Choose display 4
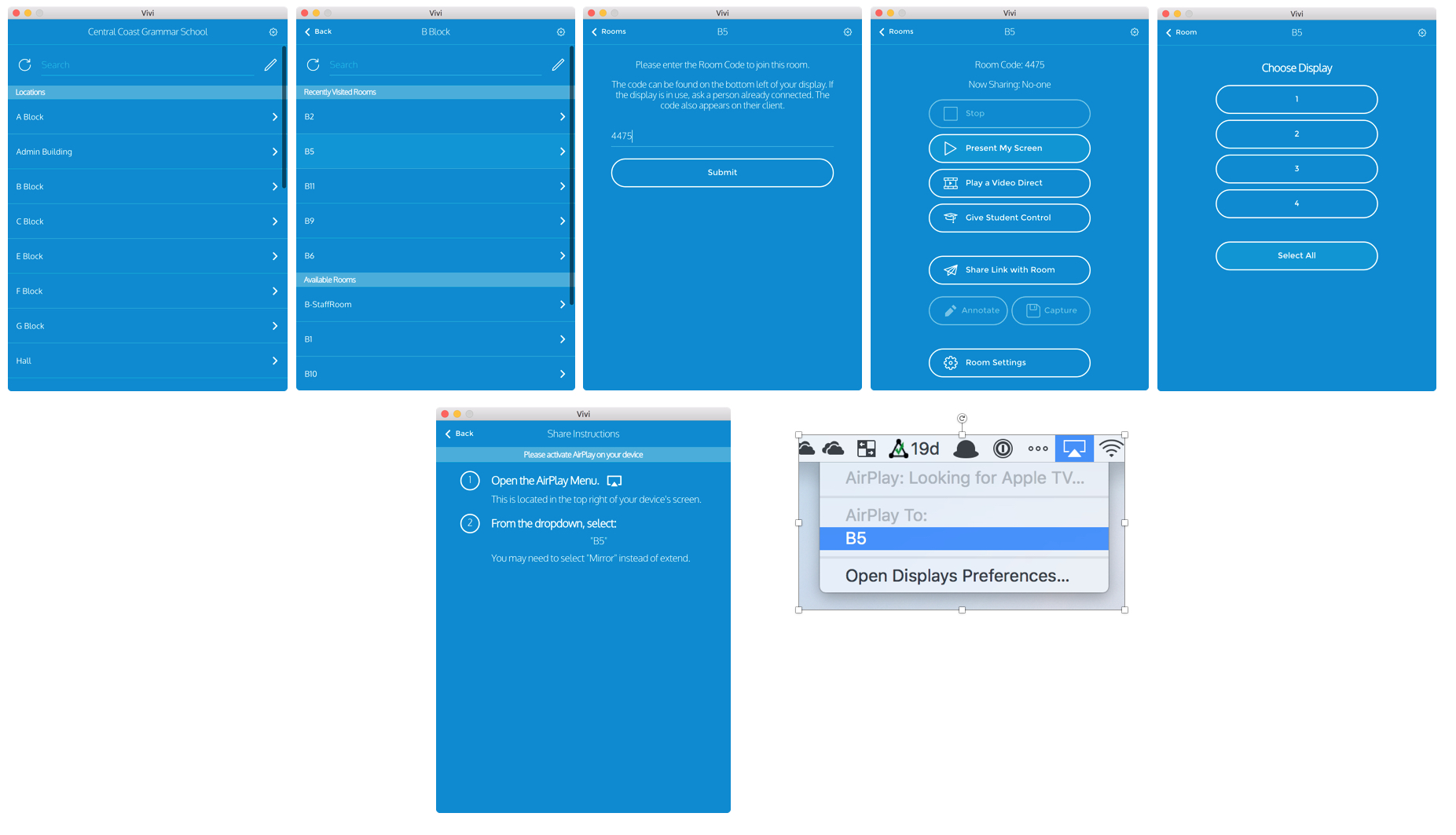 point(1296,203)
